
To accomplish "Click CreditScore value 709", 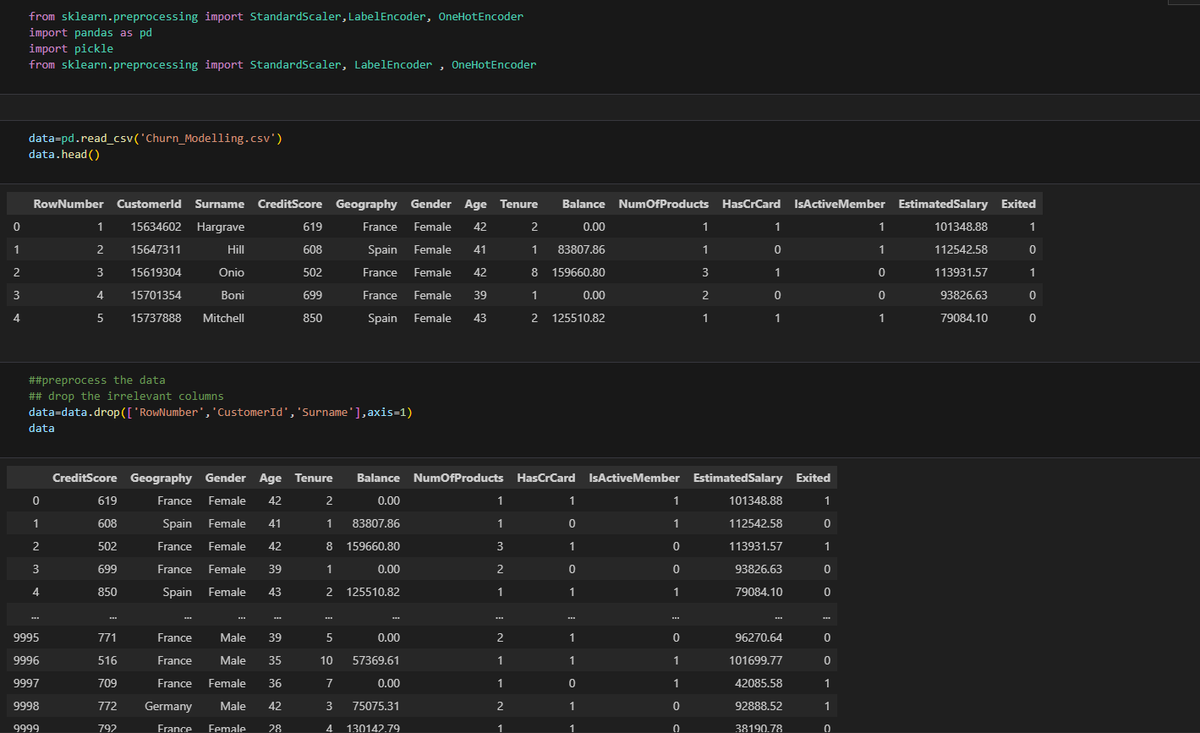I will pyautogui.click(x=107, y=684).
